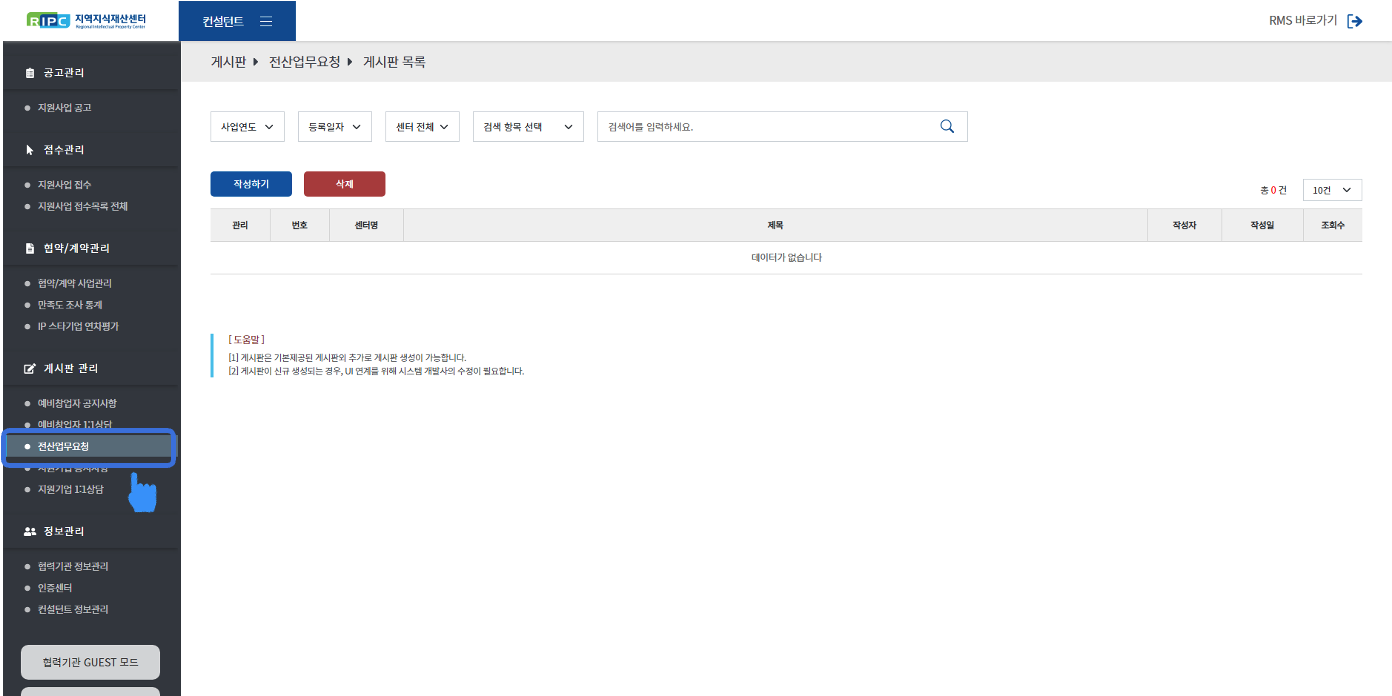The width and height of the screenshot is (1392, 696).
Task: Click the RMS 바로가기 exit icon
Action: click(1355, 21)
